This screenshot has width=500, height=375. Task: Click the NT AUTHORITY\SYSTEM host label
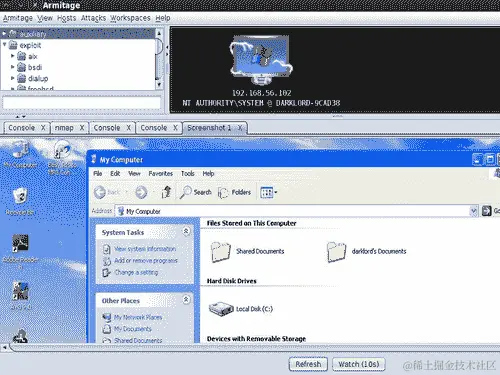[261, 103]
